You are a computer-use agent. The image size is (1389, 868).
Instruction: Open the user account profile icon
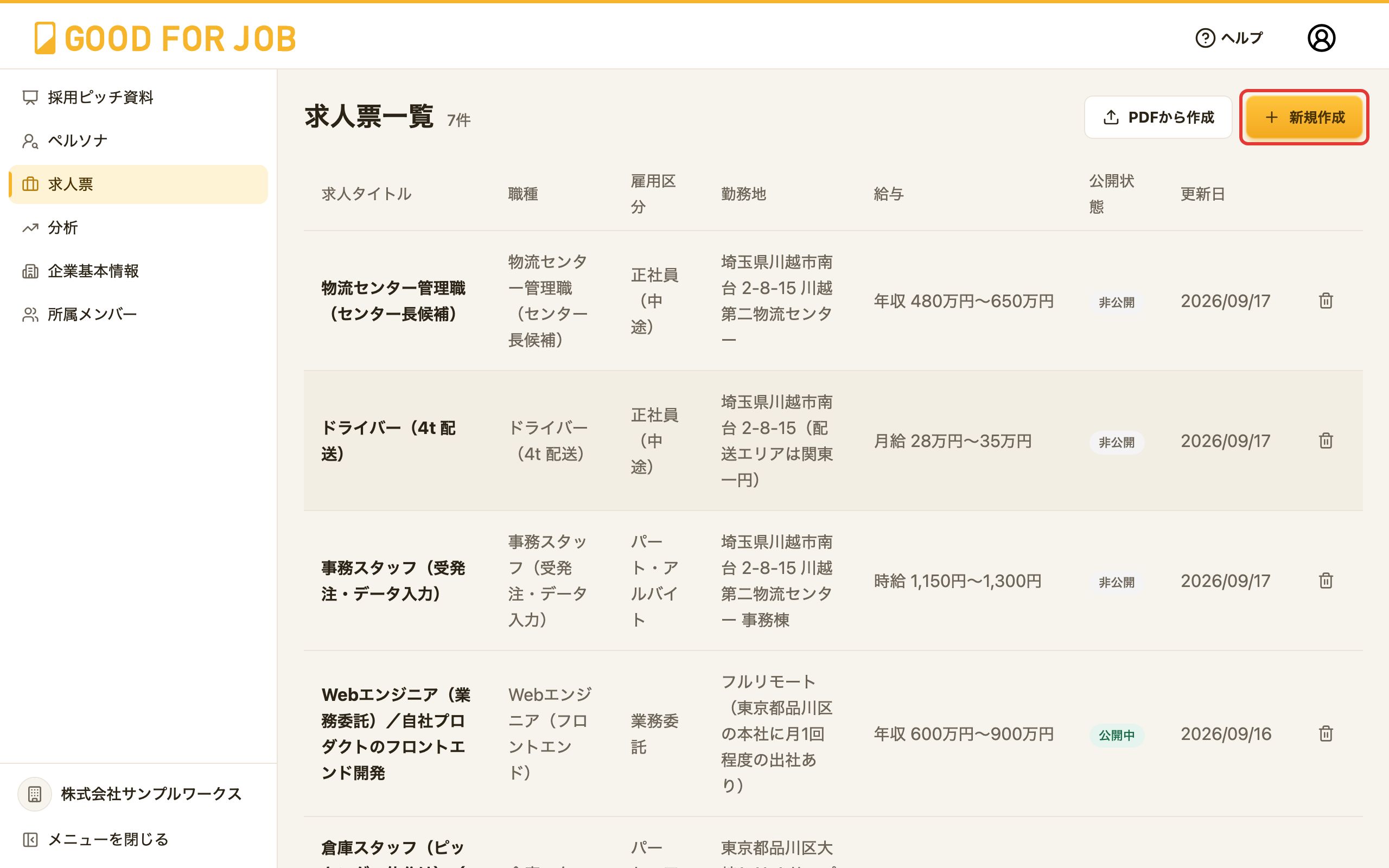click(1321, 38)
